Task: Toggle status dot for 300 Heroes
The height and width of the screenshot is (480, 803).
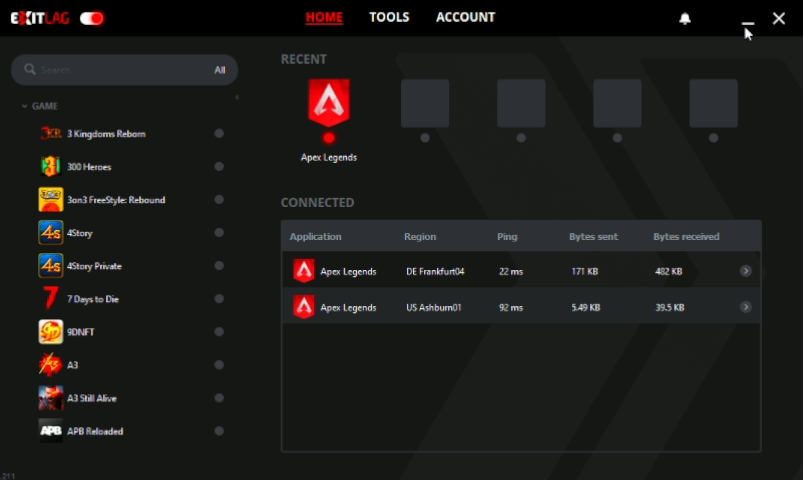Action: (219, 166)
